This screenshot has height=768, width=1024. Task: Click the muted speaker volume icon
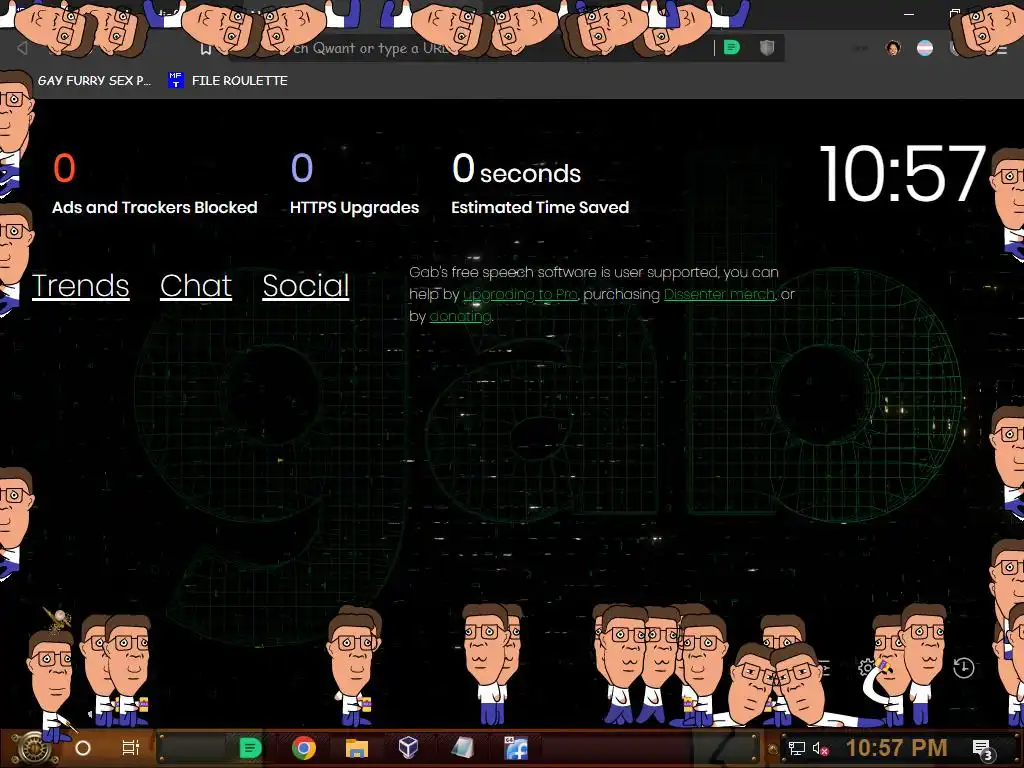820,748
